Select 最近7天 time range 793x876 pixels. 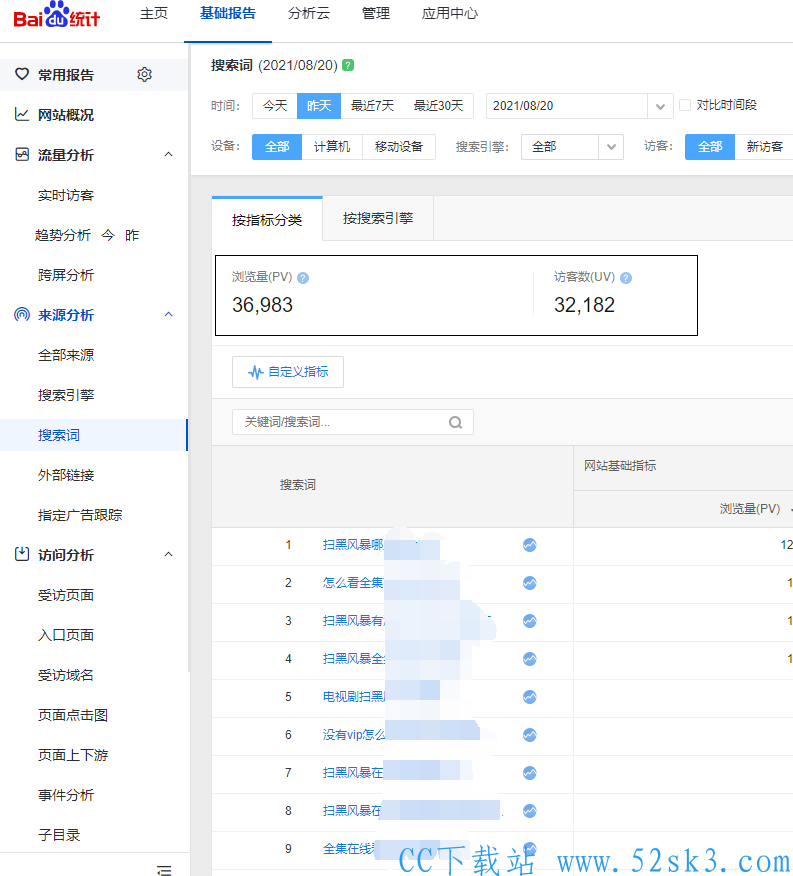click(372, 106)
